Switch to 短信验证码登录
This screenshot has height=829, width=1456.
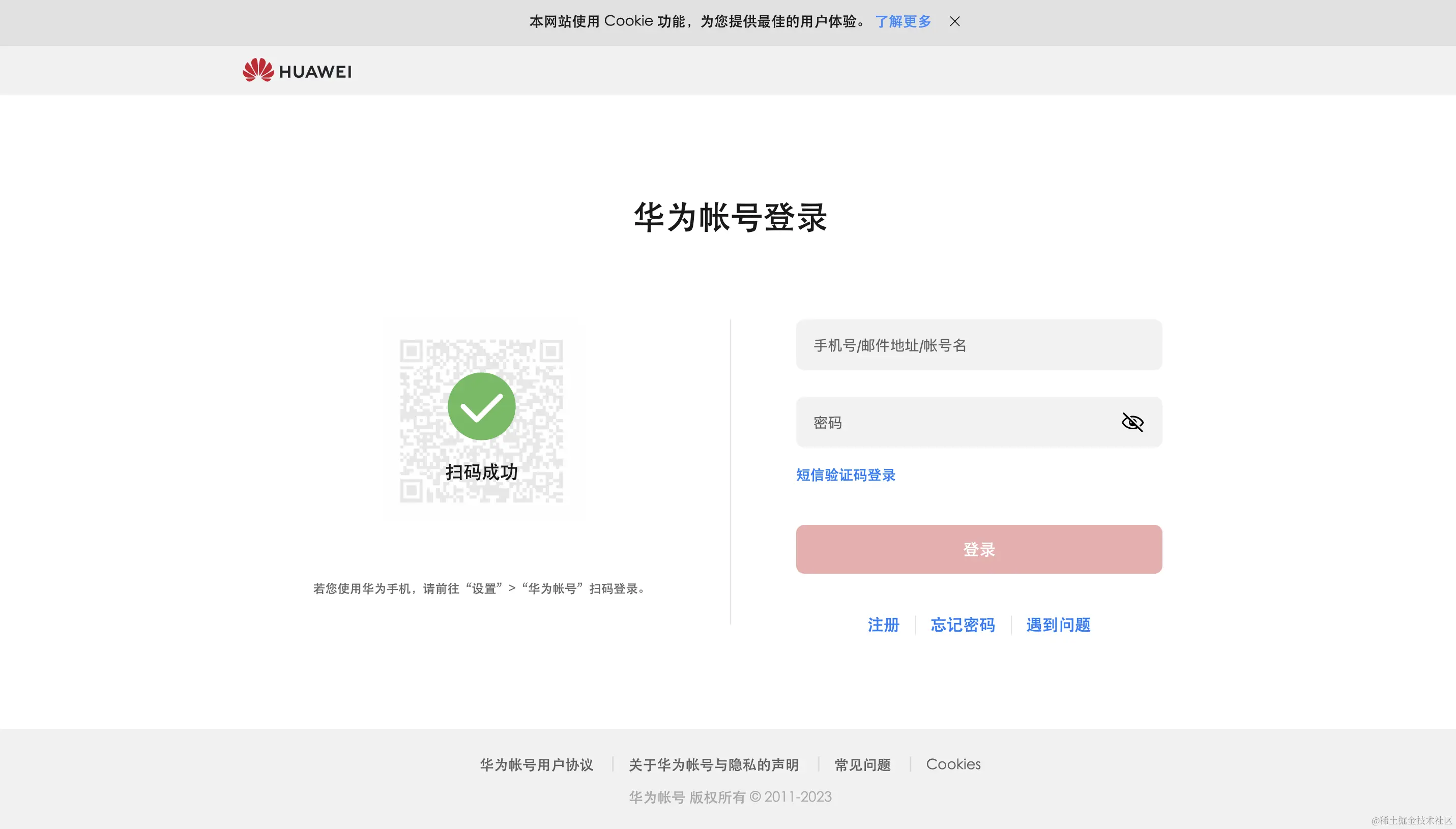point(845,475)
